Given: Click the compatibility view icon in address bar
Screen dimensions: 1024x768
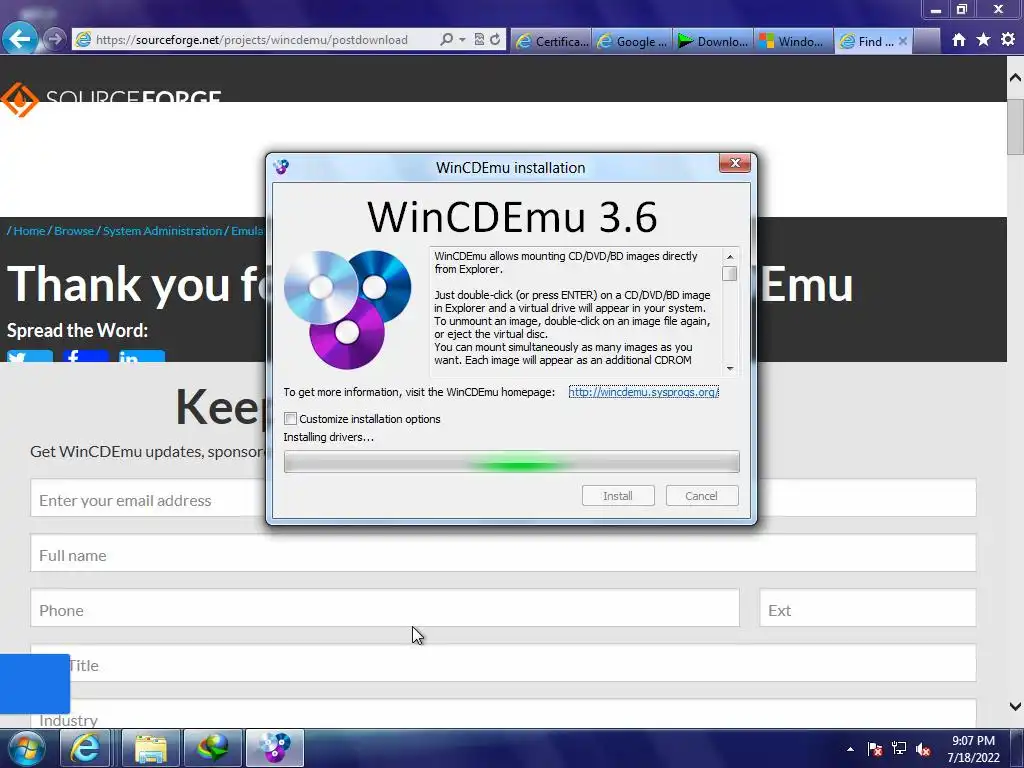Looking at the screenshot, I should click(x=479, y=40).
